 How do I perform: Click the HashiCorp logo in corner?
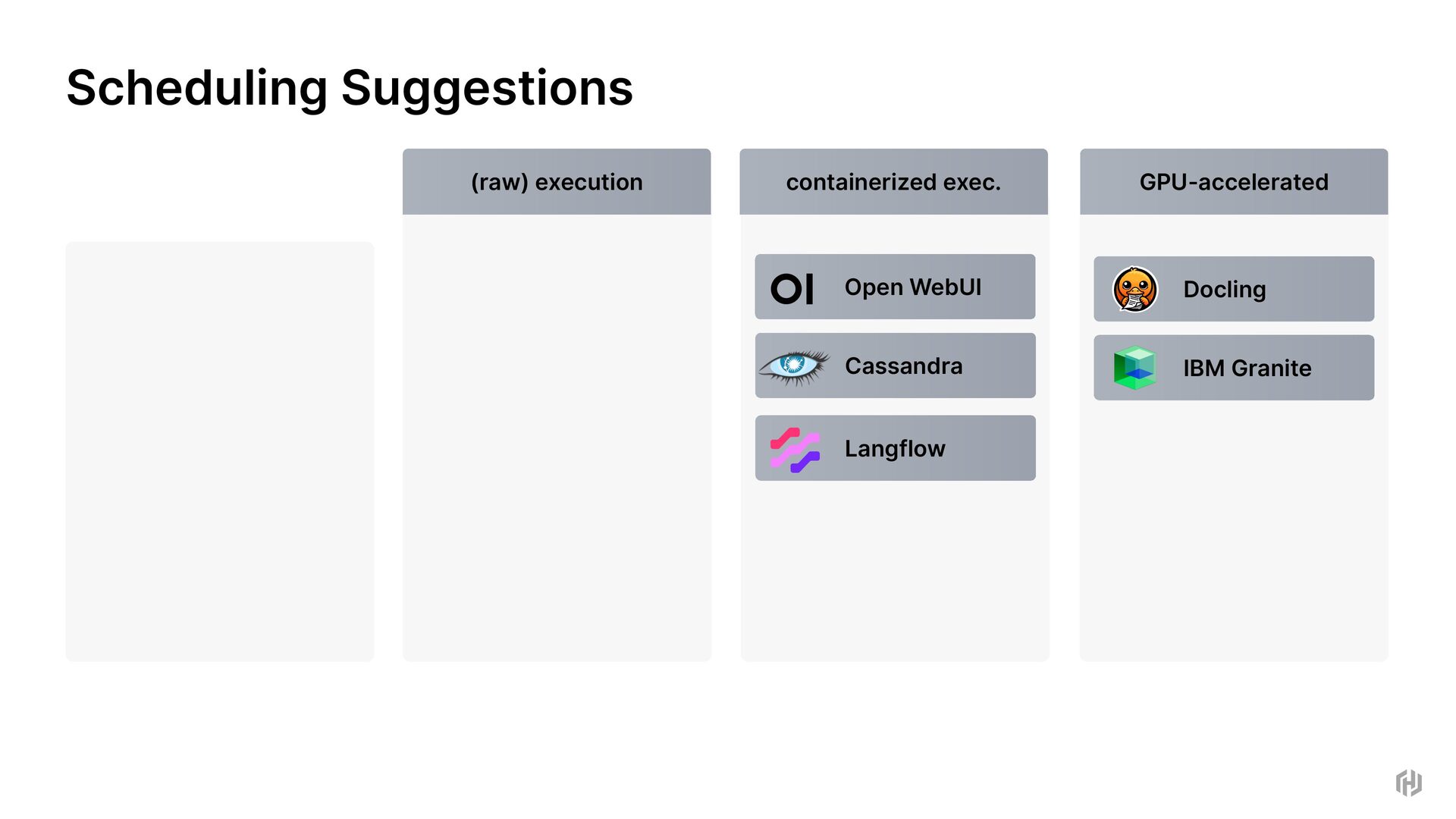pos(1408,783)
